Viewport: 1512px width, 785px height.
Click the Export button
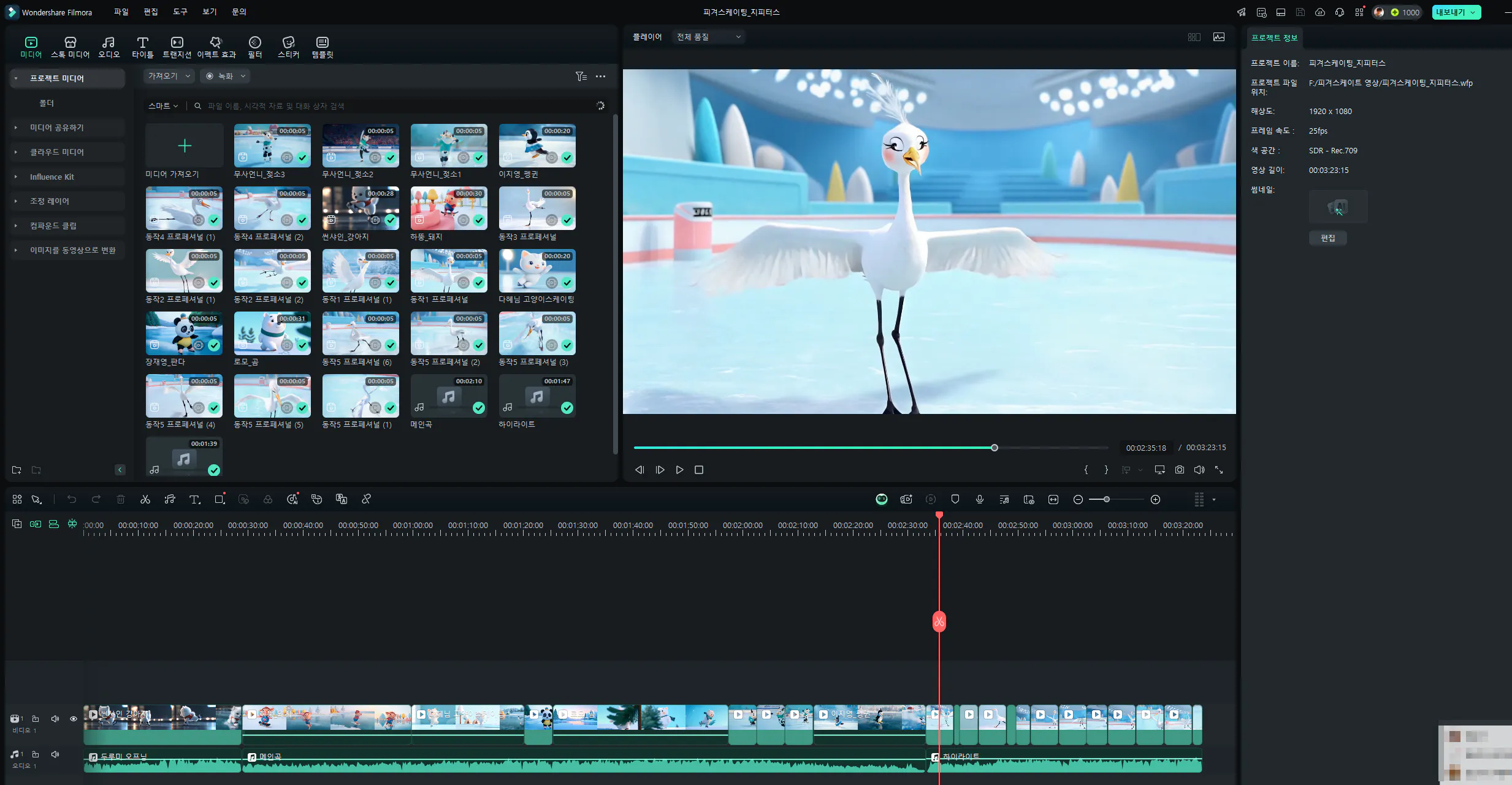coord(1451,12)
